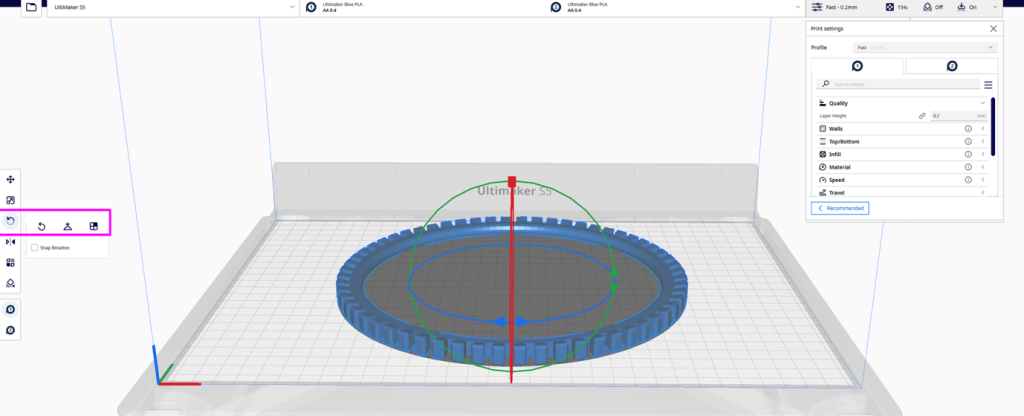Collapse the print settings header dropdown arrow
Viewport: 1024px width, 416px height.
tap(995, 7)
